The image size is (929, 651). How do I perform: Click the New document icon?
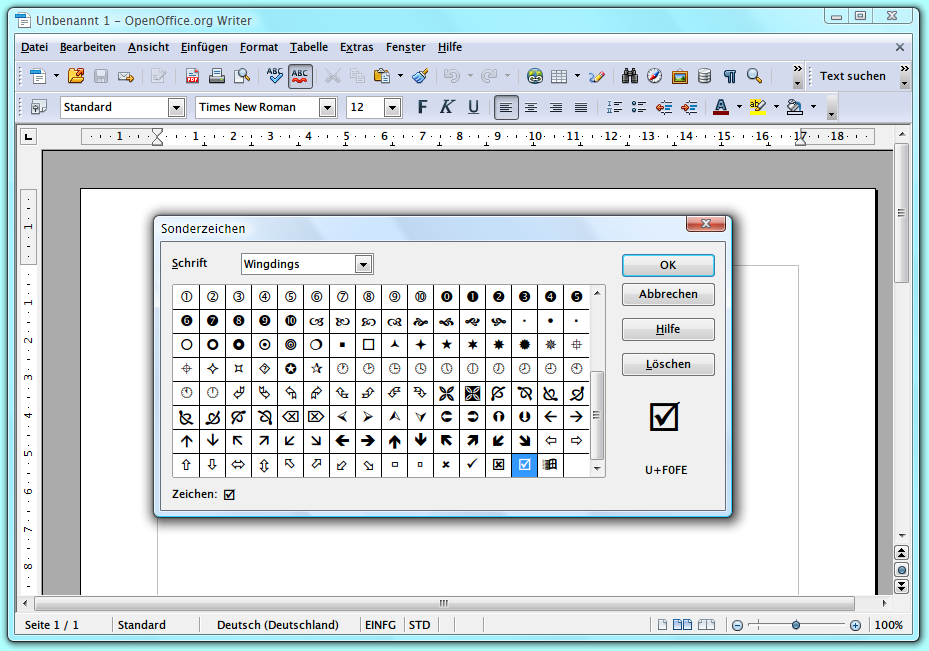(x=38, y=76)
